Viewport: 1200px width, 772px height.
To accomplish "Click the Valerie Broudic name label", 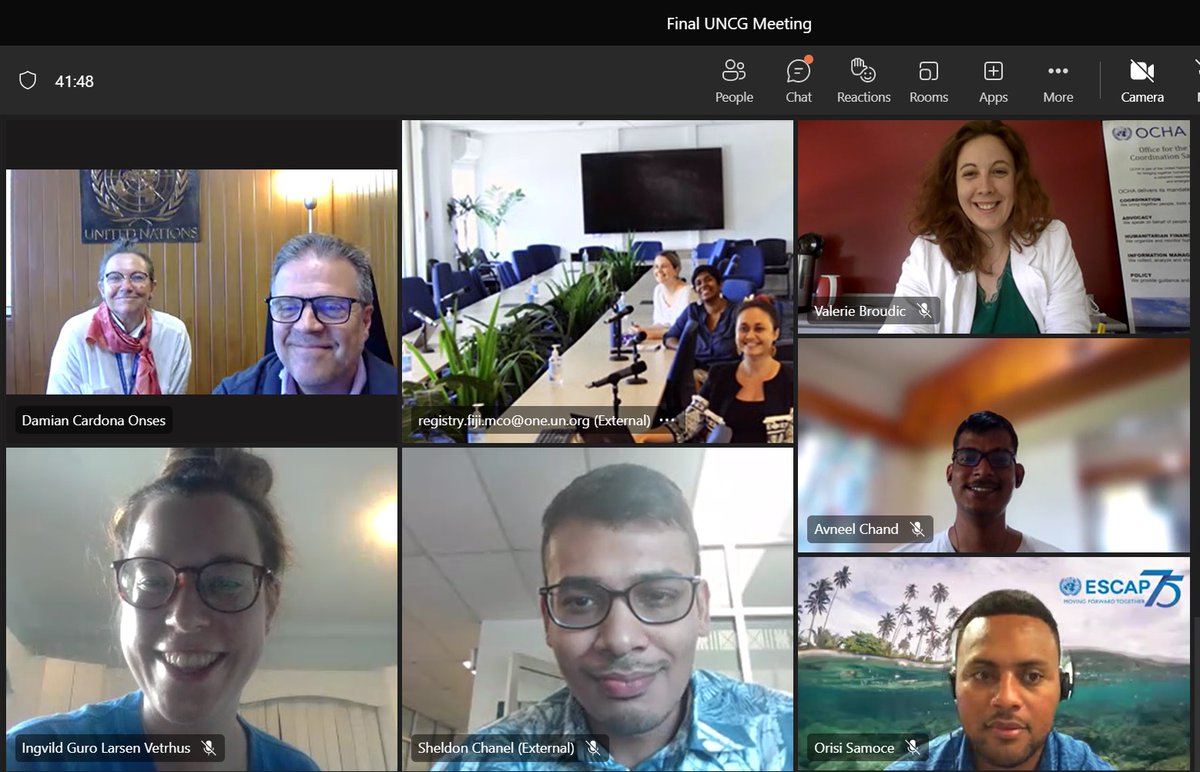I will (x=860, y=311).
